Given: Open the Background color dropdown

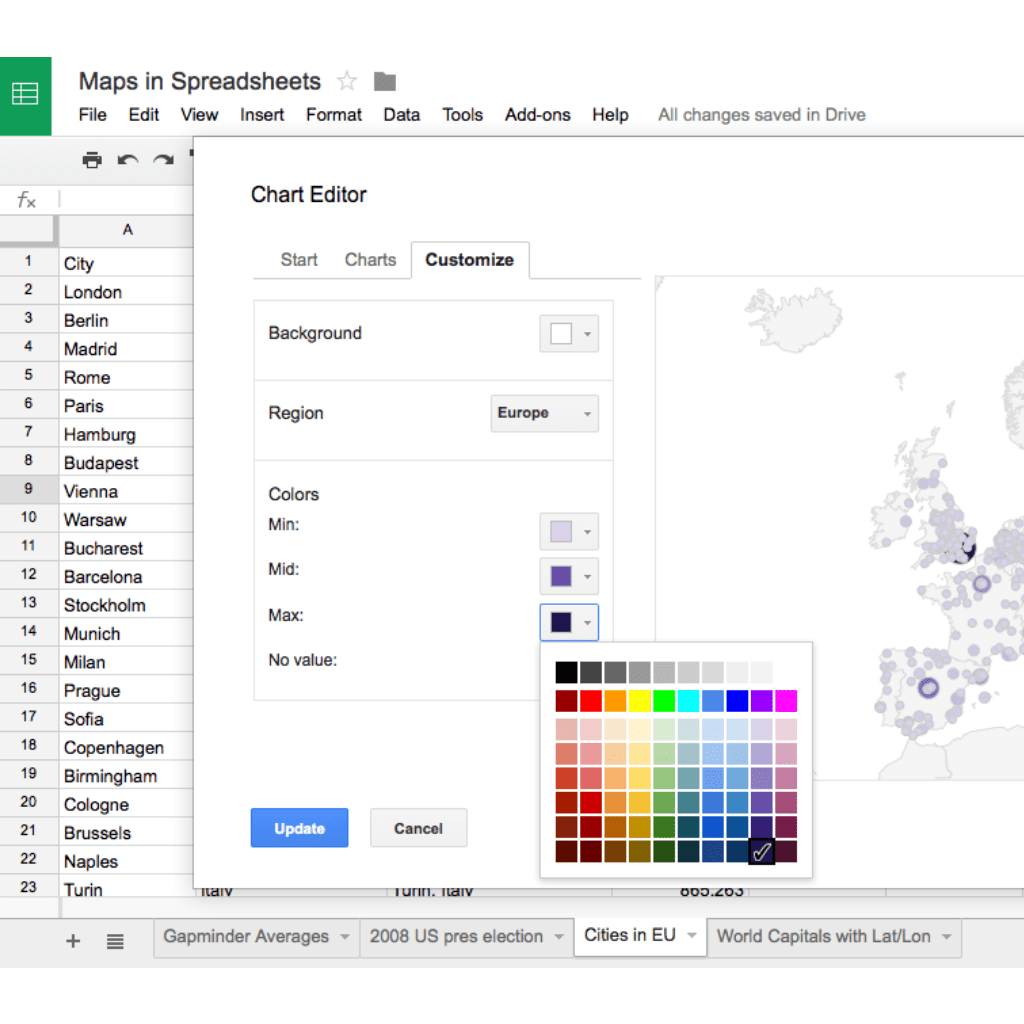Looking at the screenshot, I should click(569, 334).
